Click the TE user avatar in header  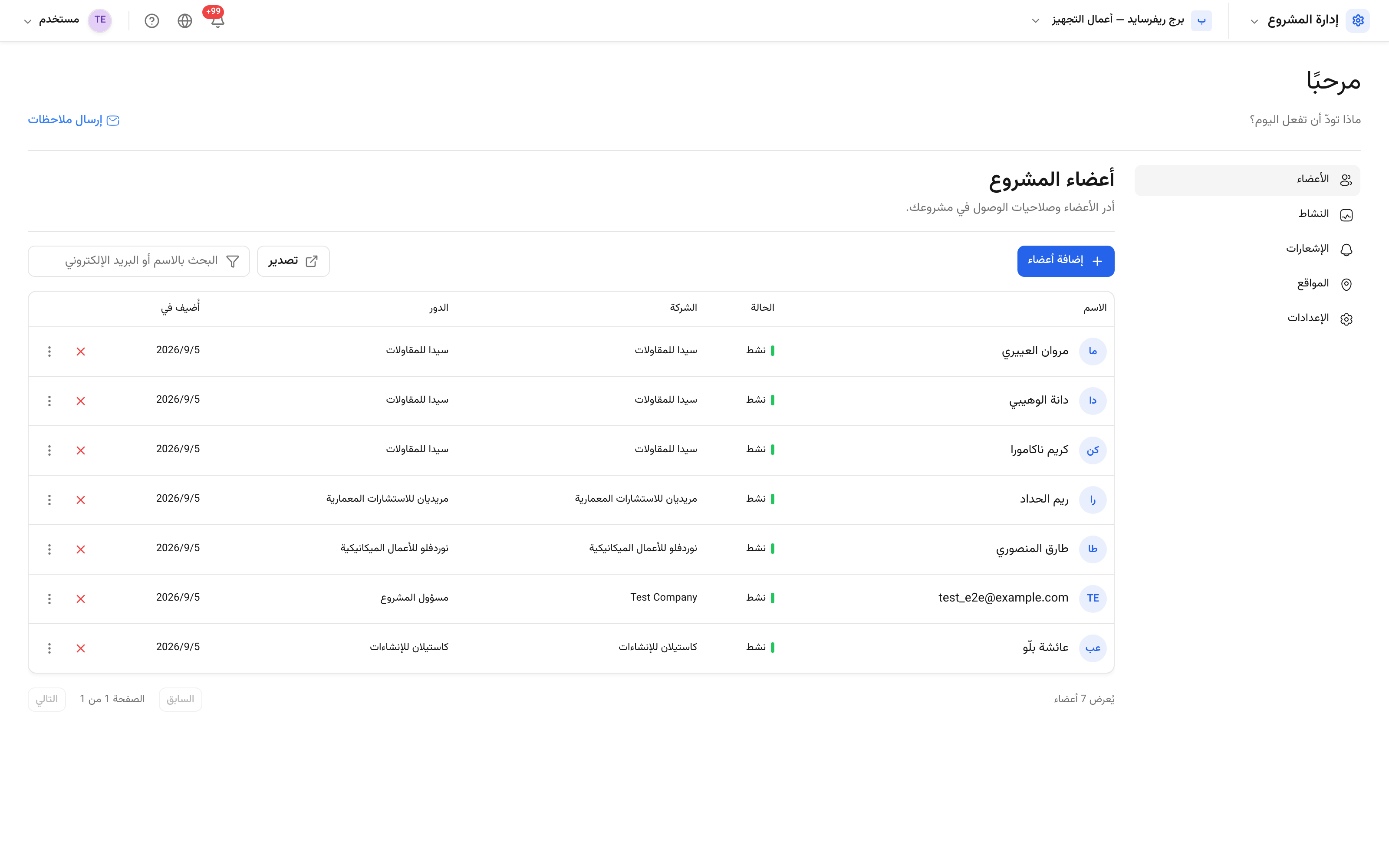[x=100, y=20]
